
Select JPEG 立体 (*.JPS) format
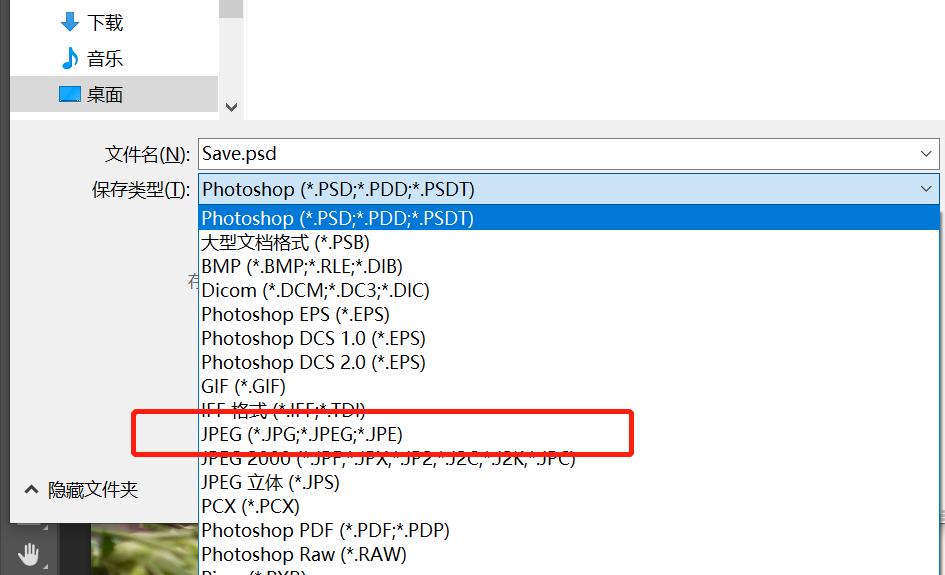pyautogui.click(x=270, y=482)
